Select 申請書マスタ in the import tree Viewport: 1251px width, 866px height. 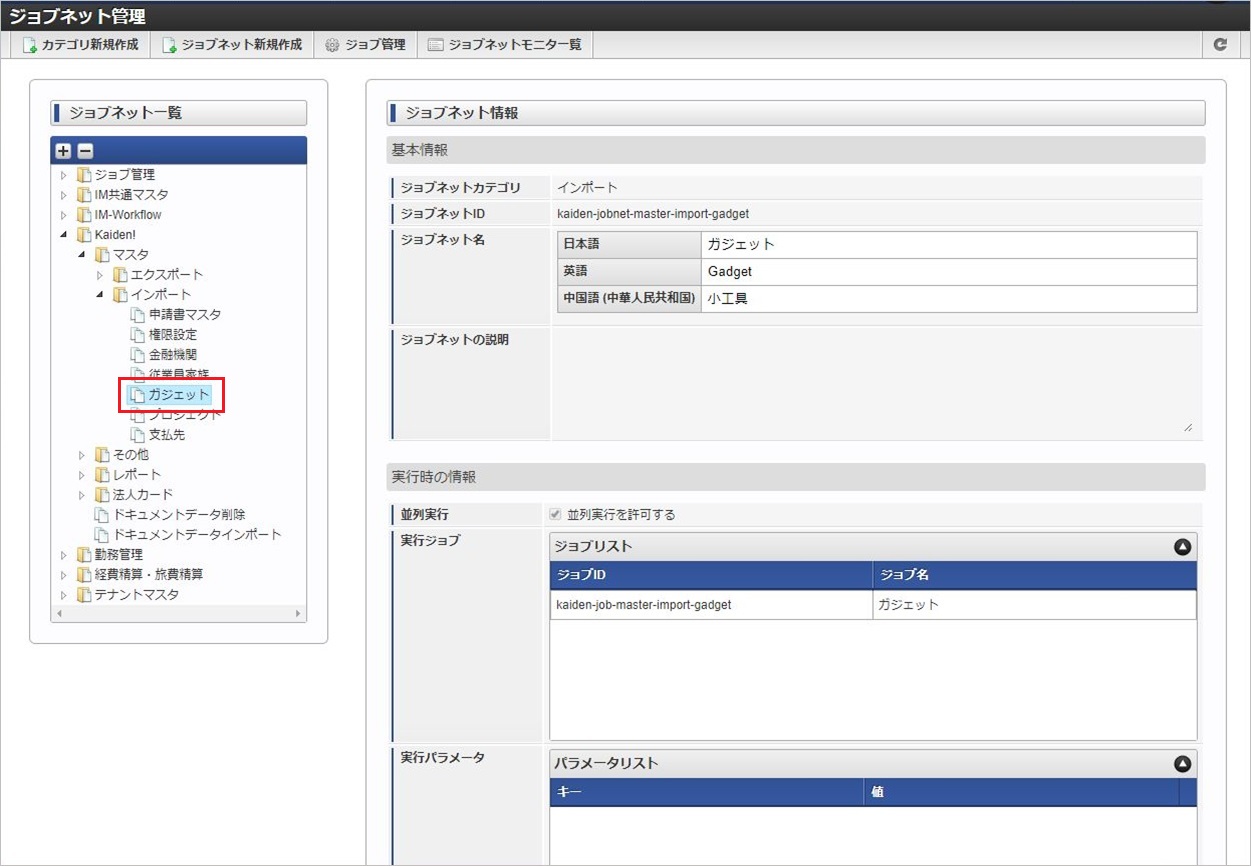(184, 315)
